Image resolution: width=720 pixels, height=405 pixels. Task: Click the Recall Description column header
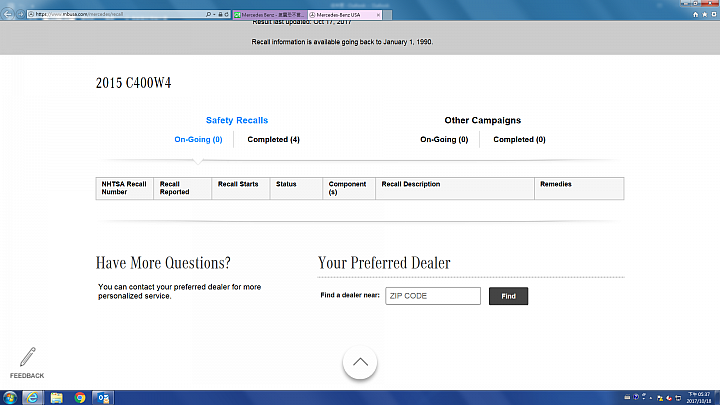coord(455,188)
